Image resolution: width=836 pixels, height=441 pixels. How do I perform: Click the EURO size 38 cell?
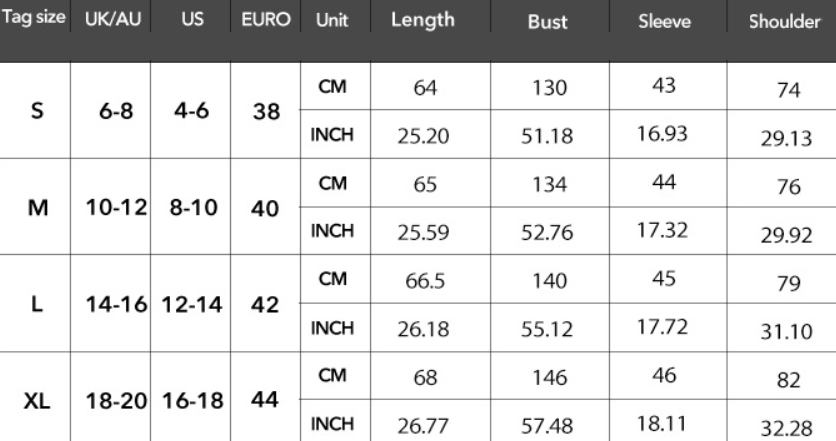pyautogui.click(x=266, y=113)
